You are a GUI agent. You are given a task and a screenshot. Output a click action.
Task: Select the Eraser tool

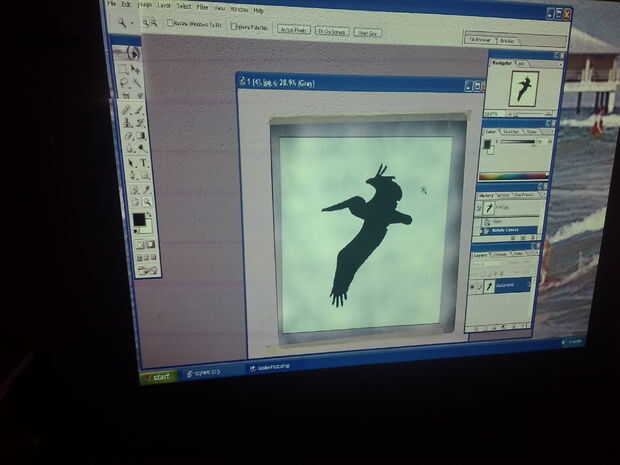pos(129,136)
